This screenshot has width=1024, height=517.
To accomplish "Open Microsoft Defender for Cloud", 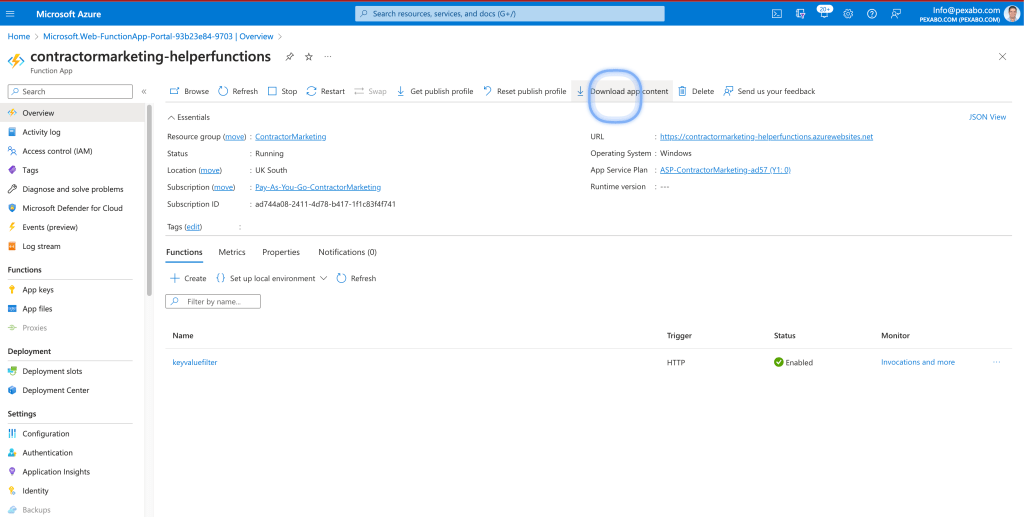I will [73, 208].
